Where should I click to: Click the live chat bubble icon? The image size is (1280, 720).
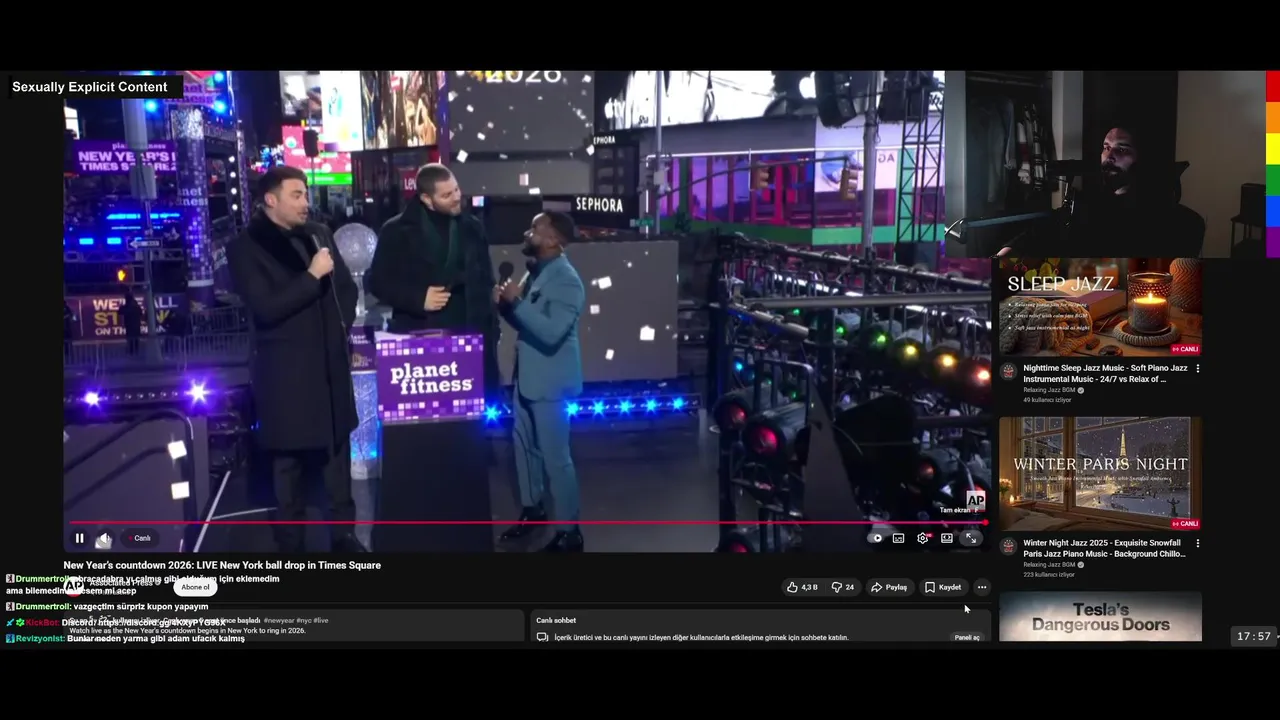tap(542, 637)
